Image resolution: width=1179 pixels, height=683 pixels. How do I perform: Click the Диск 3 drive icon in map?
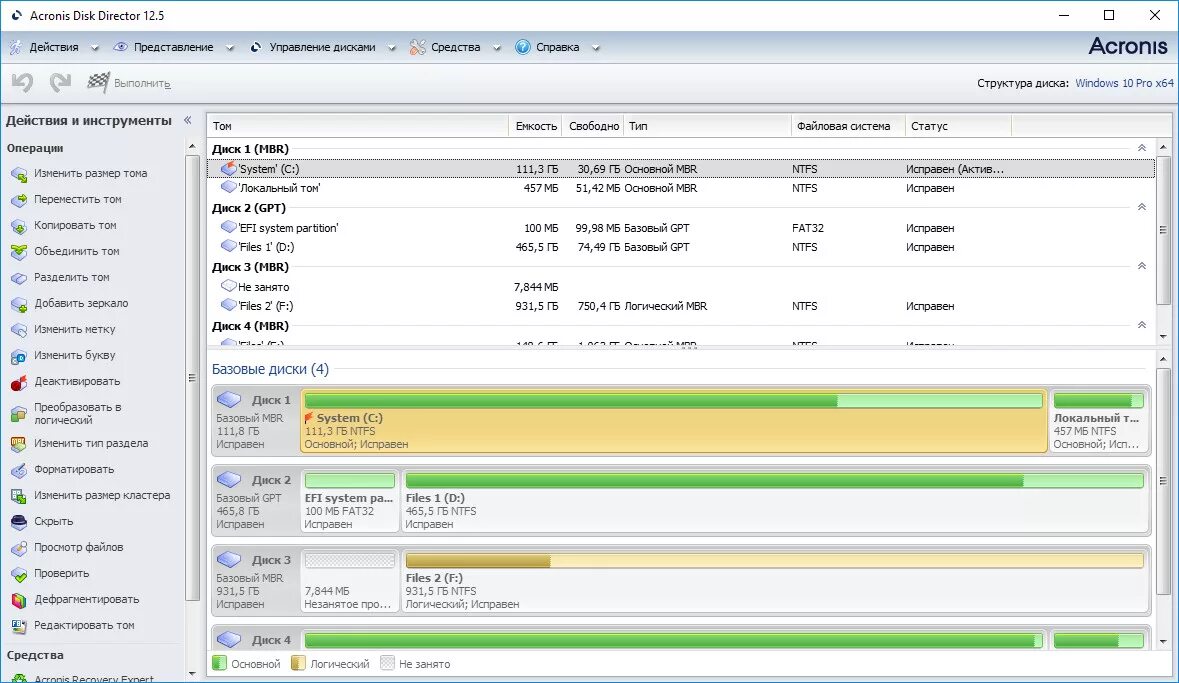229,559
